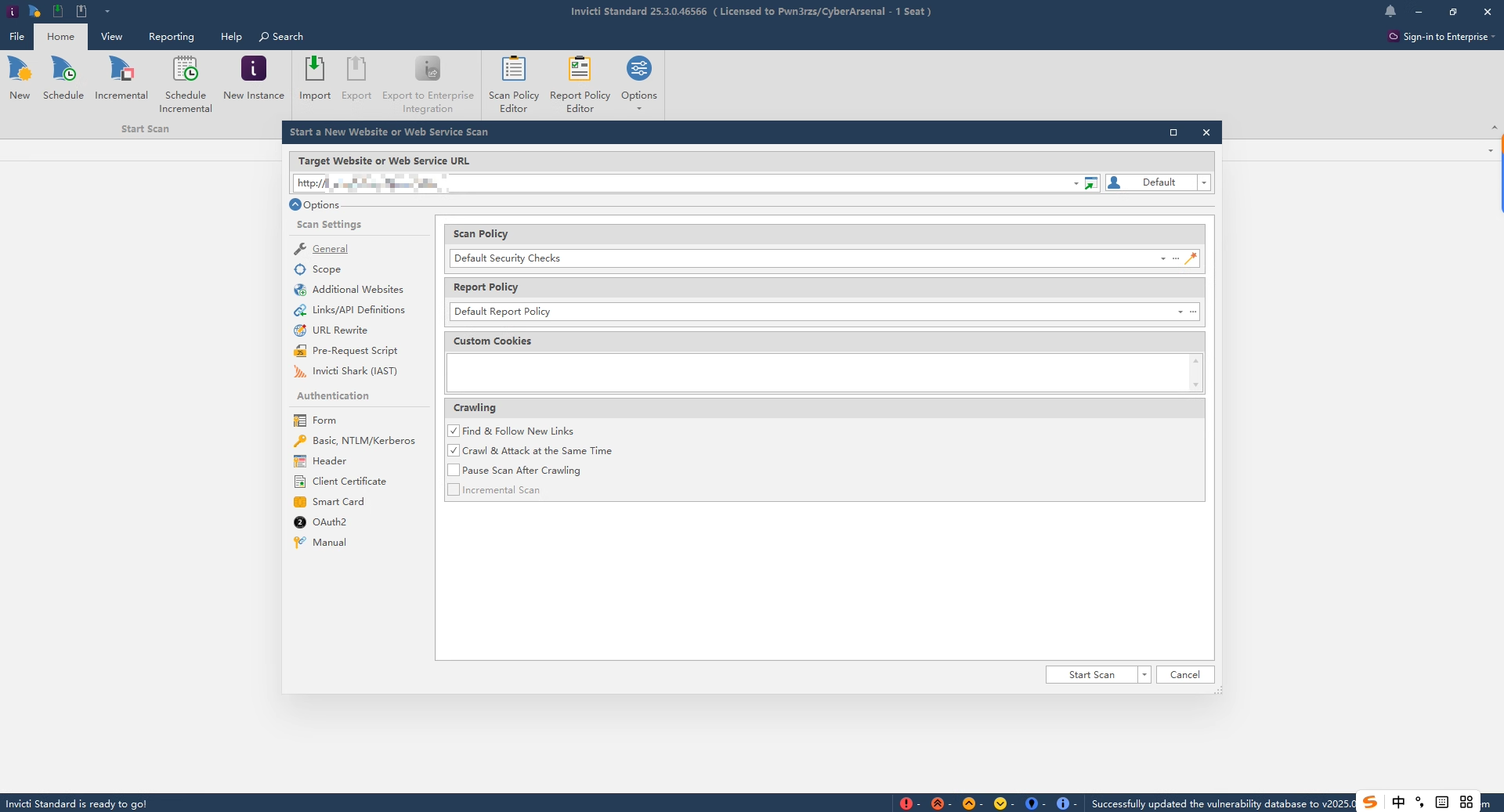Image resolution: width=1504 pixels, height=812 pixels.
Task: Click the New scan ribbon icon
Action: [20, 78]
